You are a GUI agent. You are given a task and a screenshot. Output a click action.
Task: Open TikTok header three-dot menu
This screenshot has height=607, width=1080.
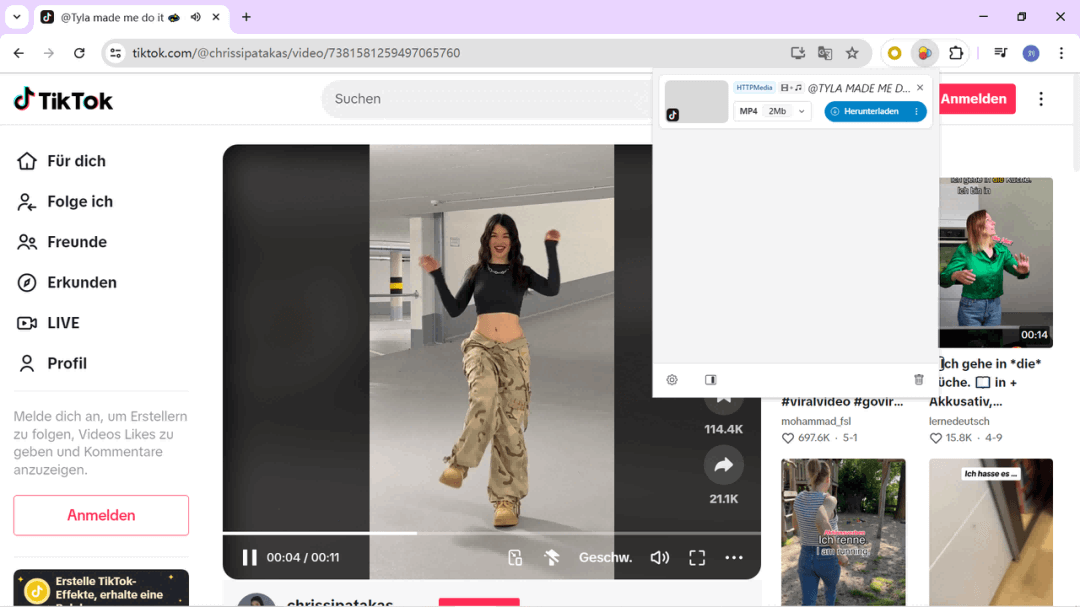pyautogui.click(x=1041, y=99)
